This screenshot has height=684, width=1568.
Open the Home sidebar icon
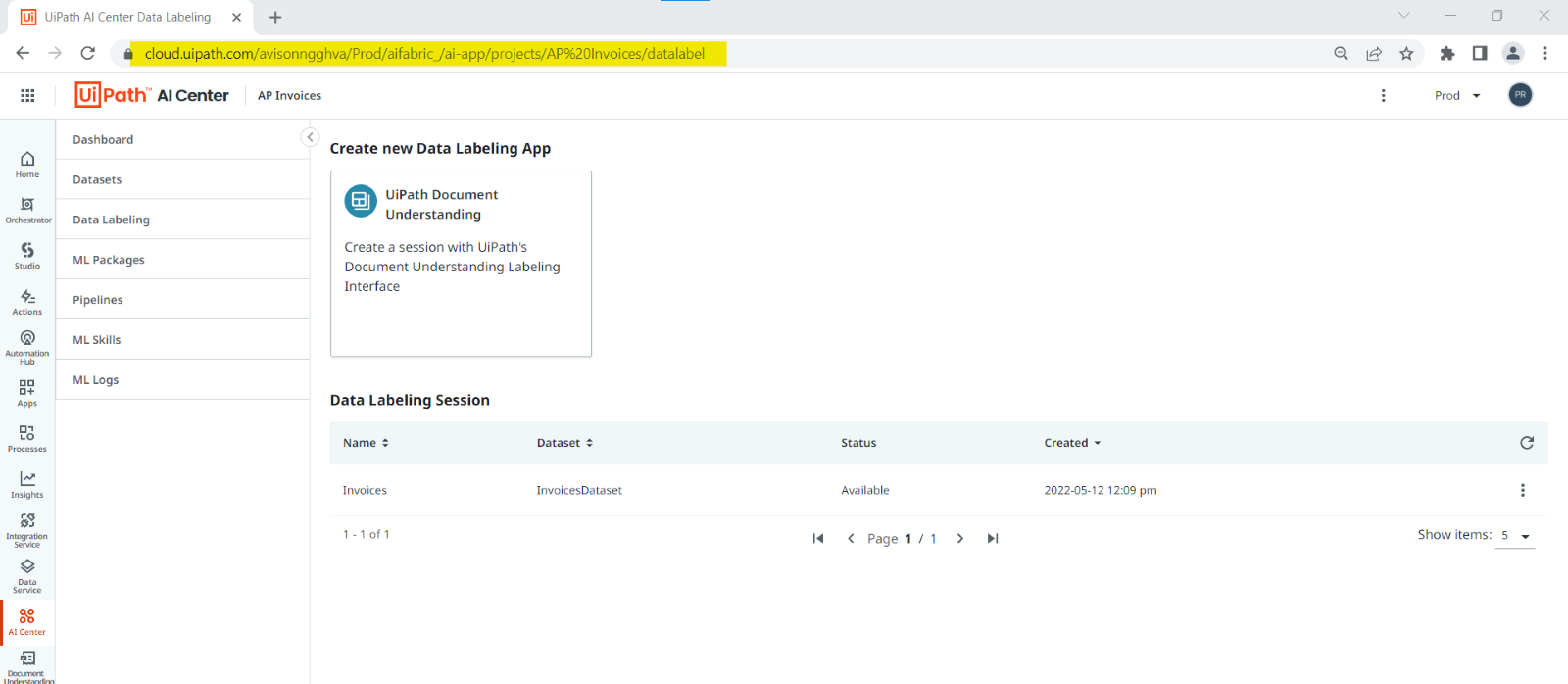tap(27, 165)
